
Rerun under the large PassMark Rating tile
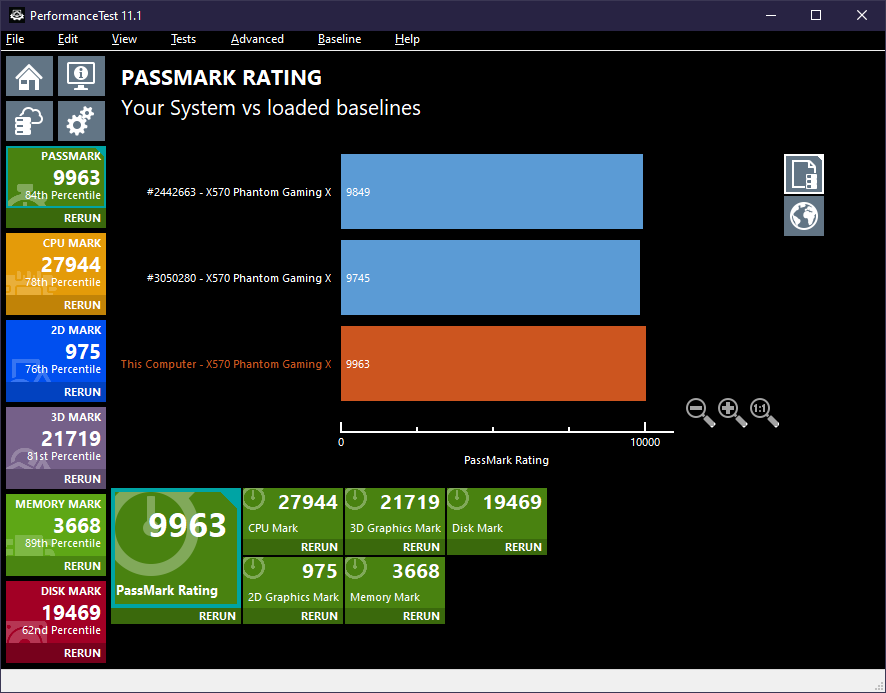click(x=217, y=616)
